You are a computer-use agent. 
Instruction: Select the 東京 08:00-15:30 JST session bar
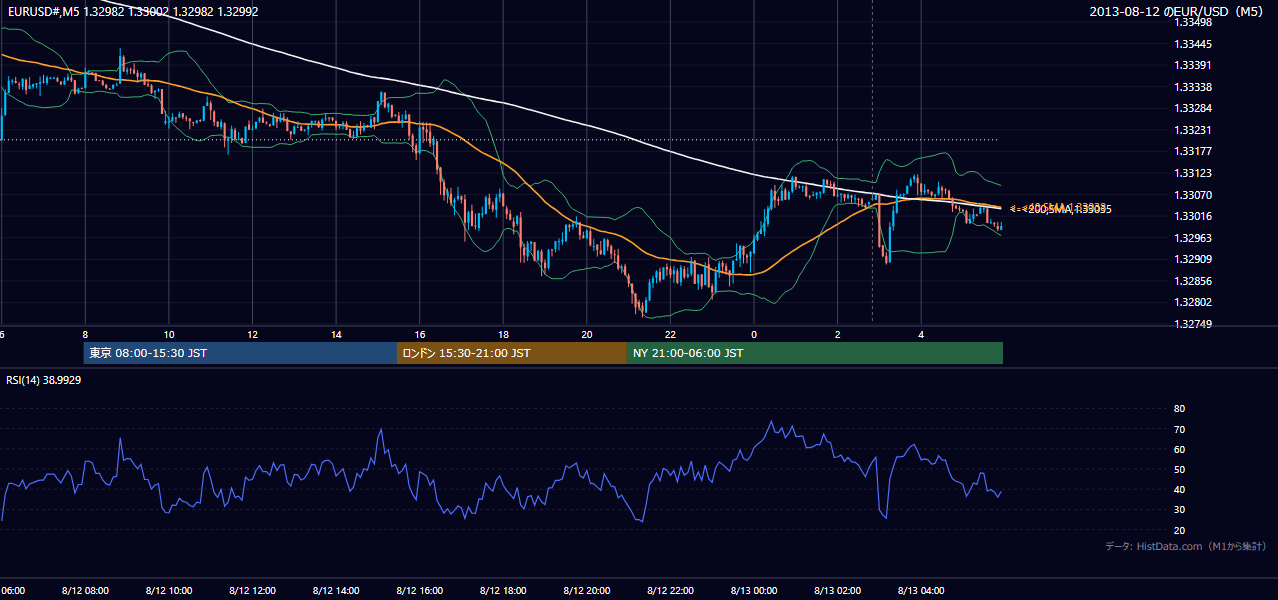click(241, 353)
